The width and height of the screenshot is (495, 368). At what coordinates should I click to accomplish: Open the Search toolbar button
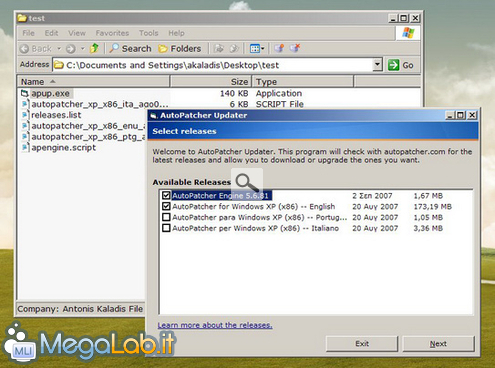click(130, 49)
